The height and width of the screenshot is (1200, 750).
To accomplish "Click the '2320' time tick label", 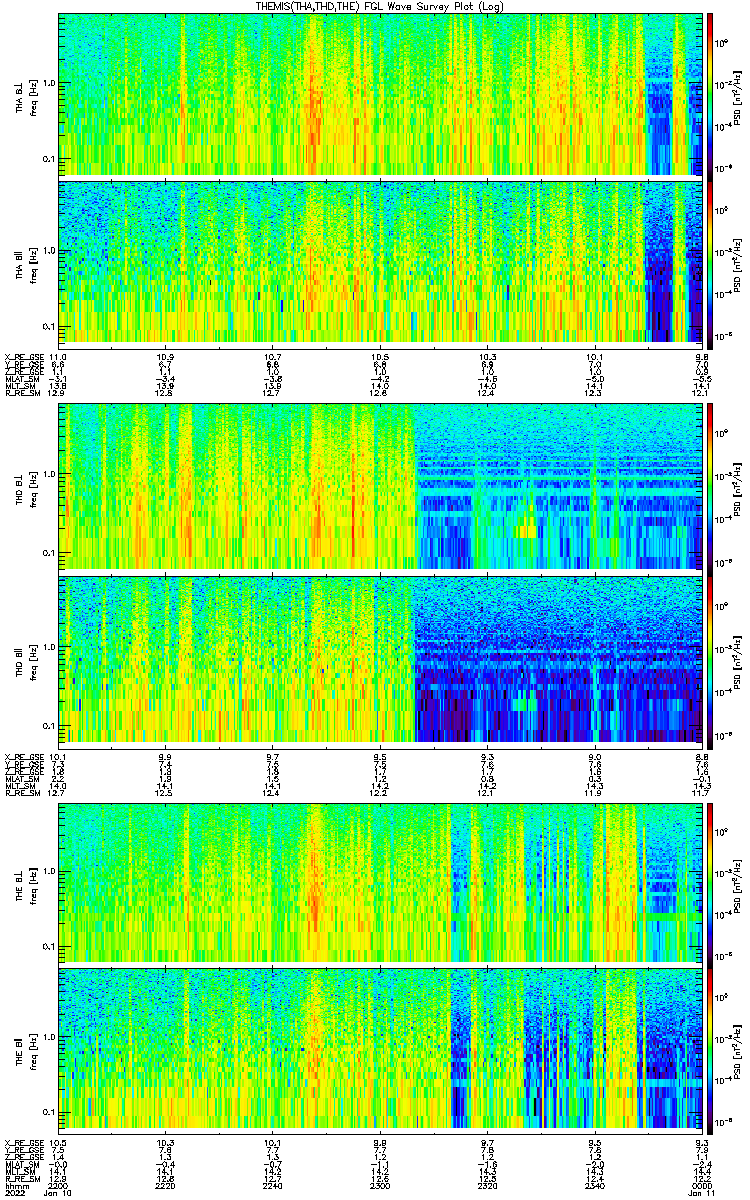I will tap(487, 1185).
